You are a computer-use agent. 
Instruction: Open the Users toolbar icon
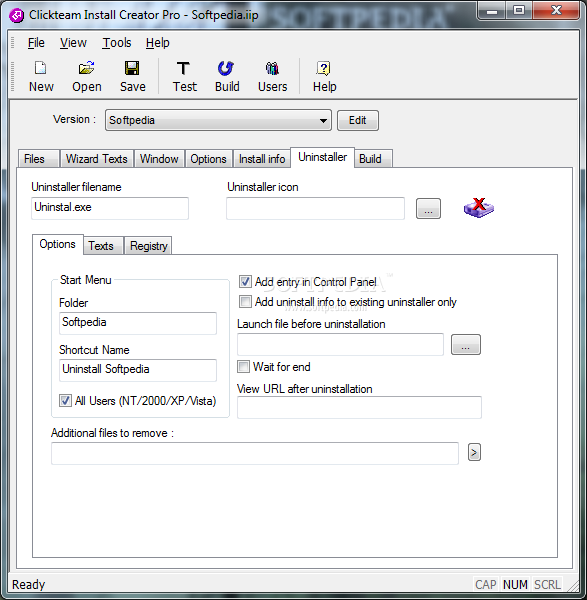(272, 77)
